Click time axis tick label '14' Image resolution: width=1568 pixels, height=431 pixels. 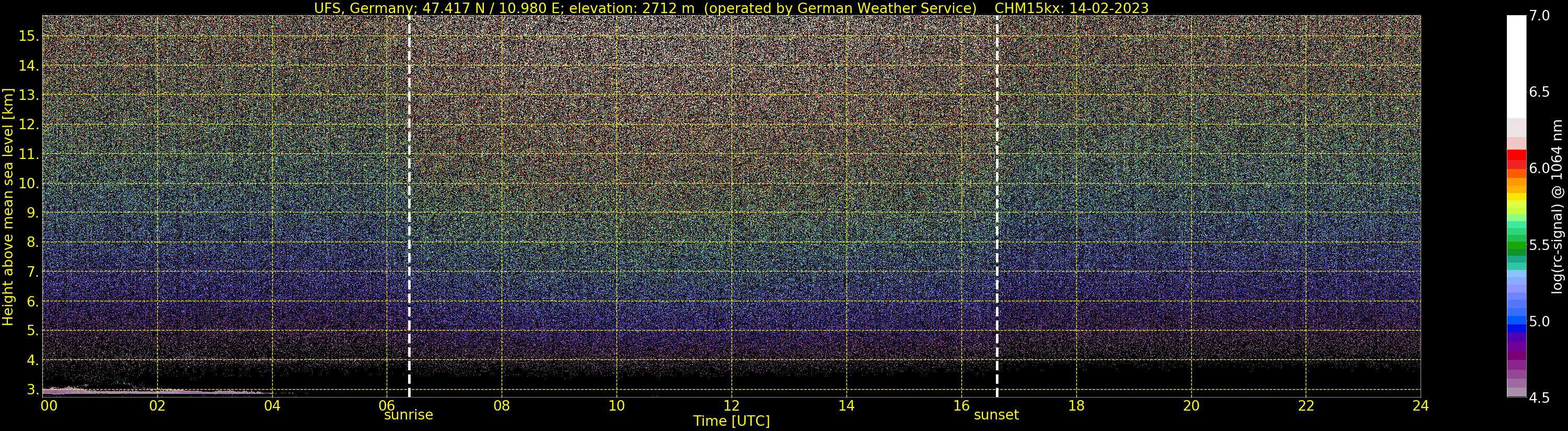pos(846,405)
